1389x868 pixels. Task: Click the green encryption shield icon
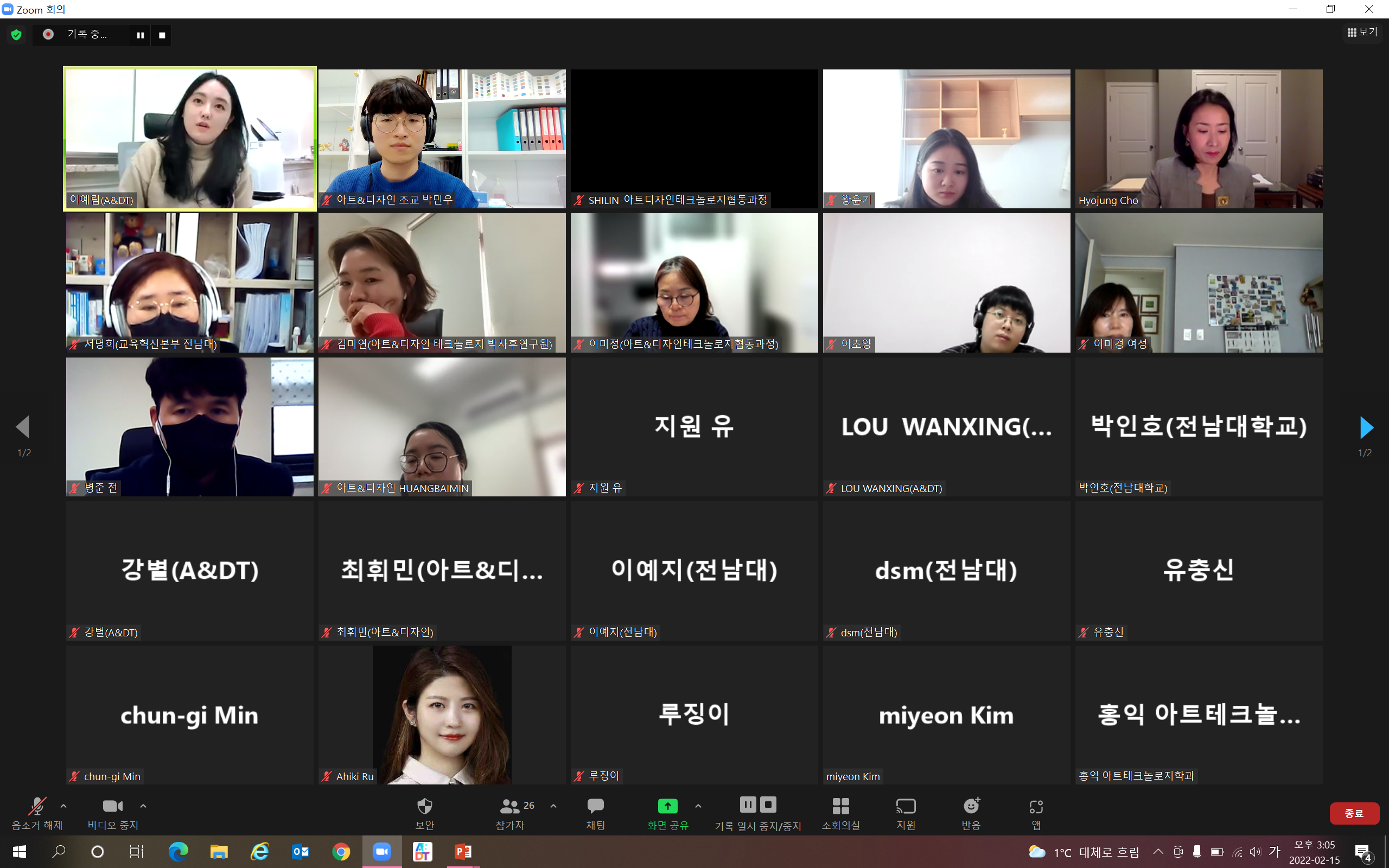[x=17, y=35]
